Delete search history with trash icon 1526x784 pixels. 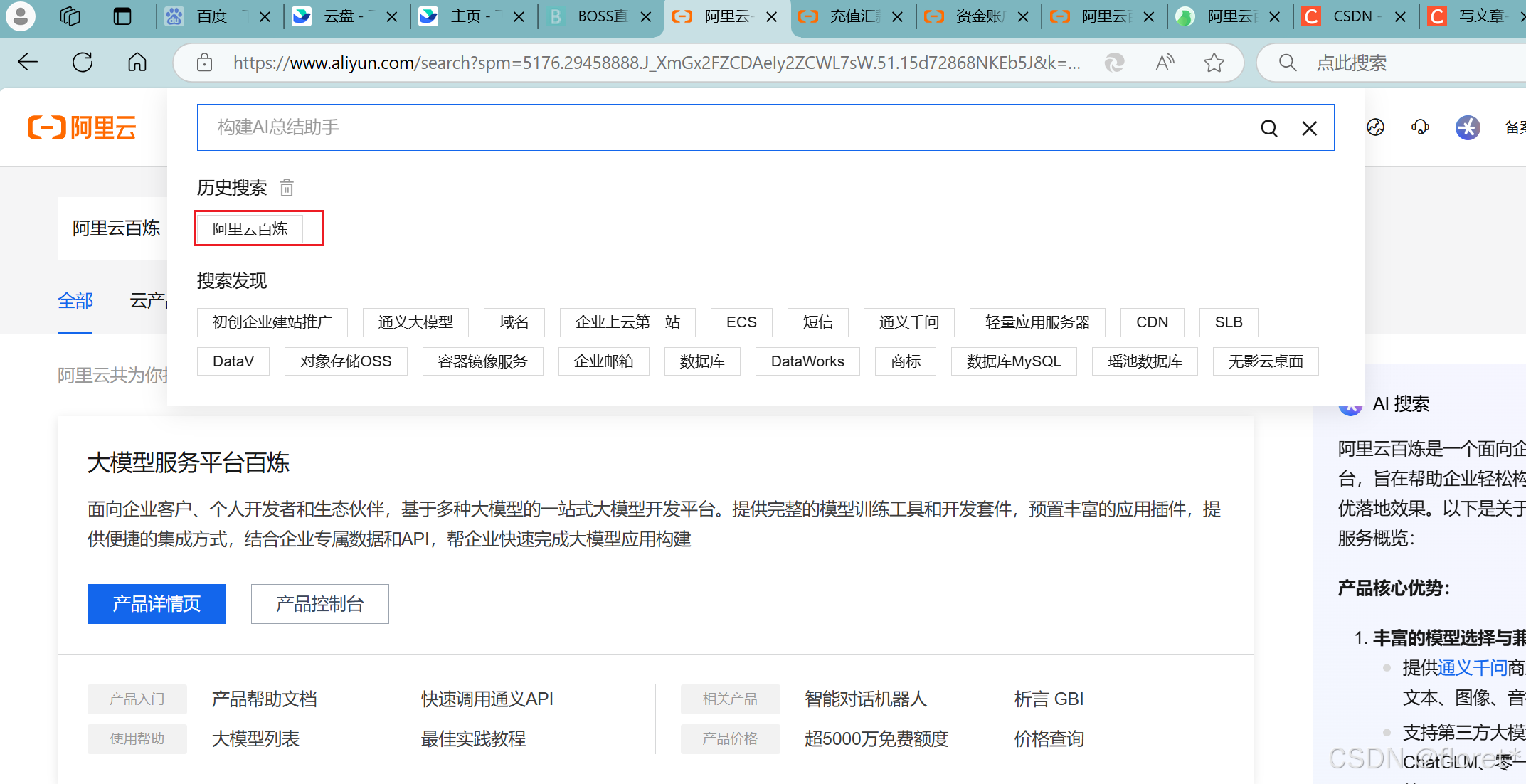pos(287,188)
